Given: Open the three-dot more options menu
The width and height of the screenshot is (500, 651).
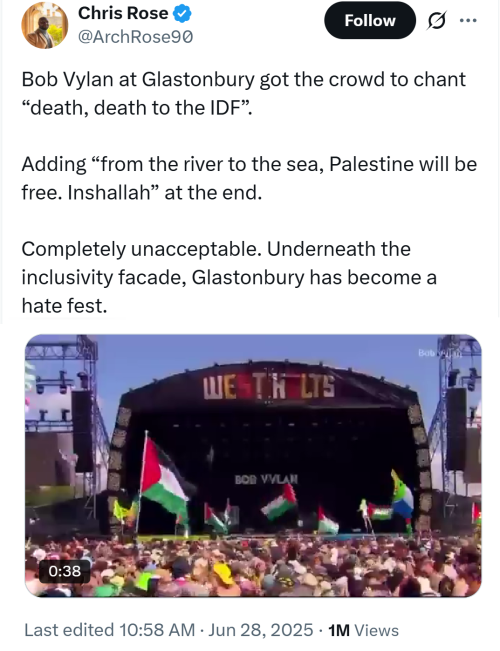Looking at the screenshot, I should click(x=468, y=20).
